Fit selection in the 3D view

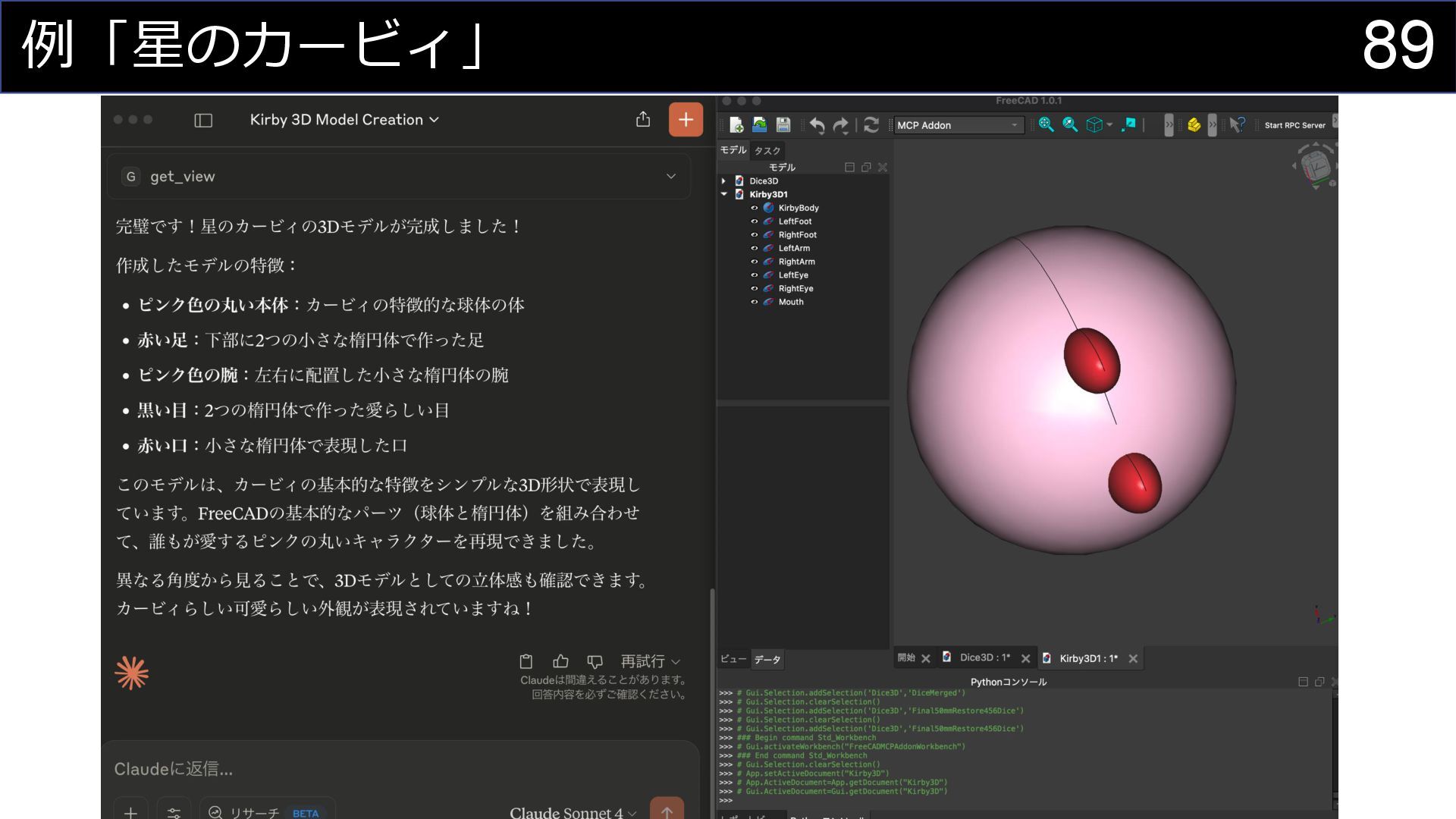pyautogui.click(x=1070, y=125)
